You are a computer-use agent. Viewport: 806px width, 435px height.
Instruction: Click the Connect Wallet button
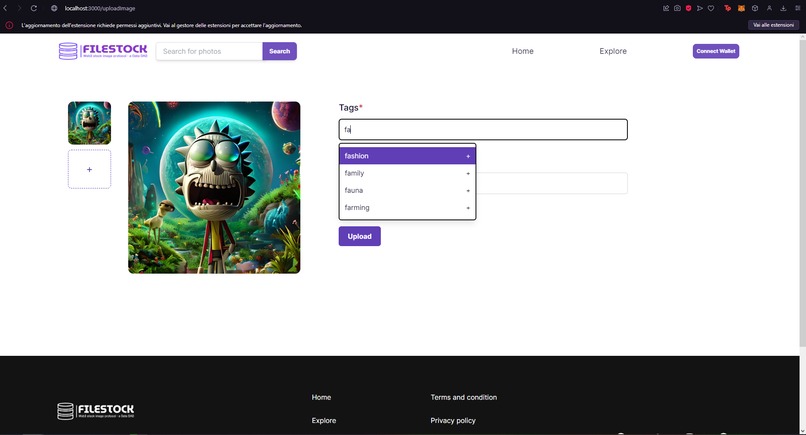716,51
